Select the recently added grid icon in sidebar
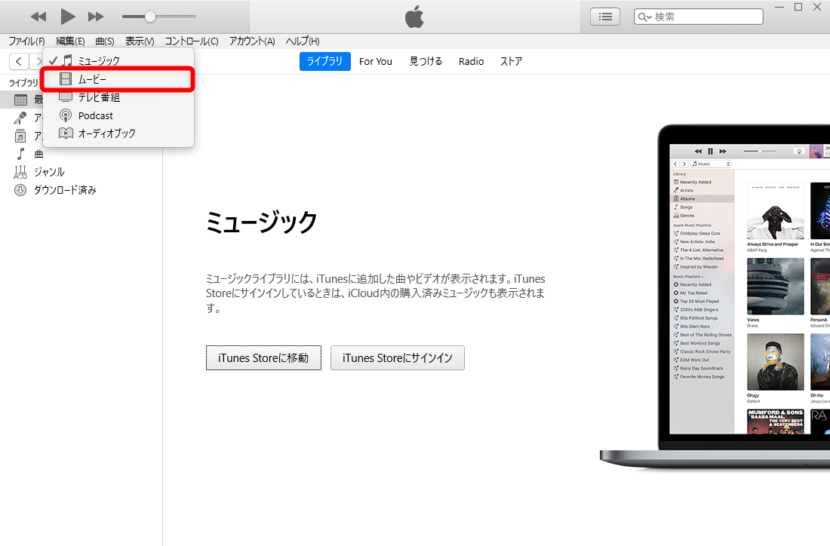830x546 pixels. [21, 100]
